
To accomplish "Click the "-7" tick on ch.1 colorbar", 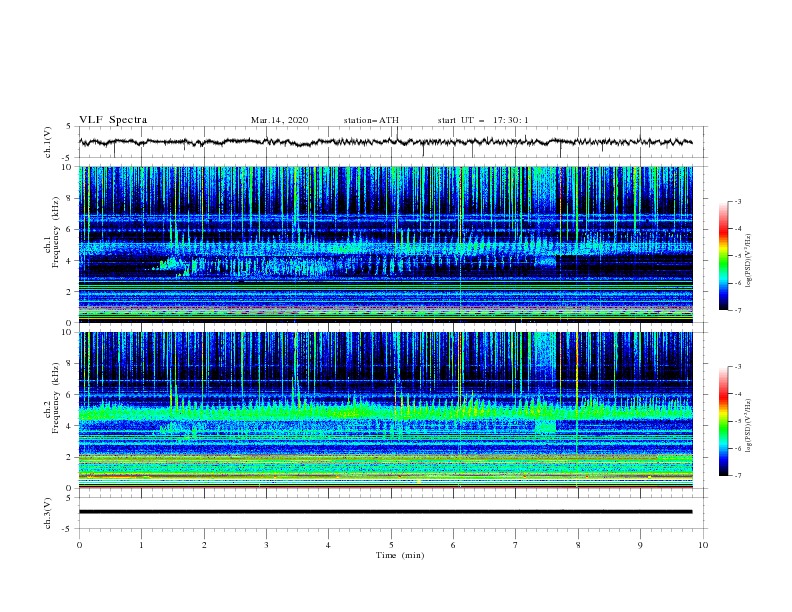I will click(738, 310).
